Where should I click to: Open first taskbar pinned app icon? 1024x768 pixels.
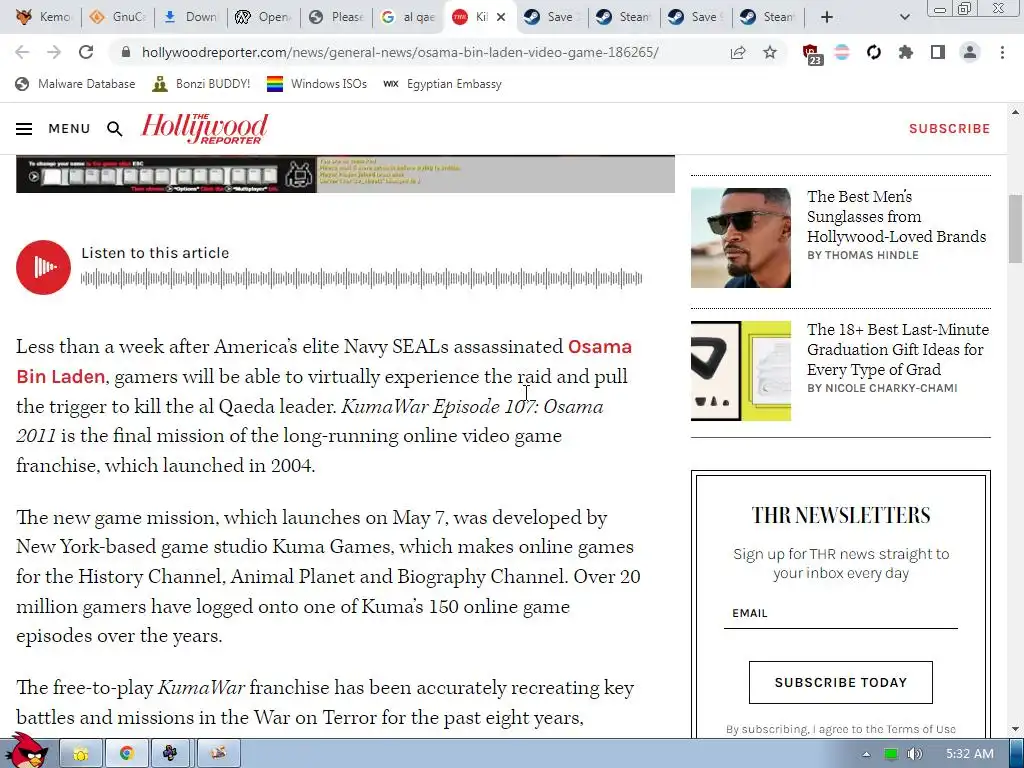81,754
